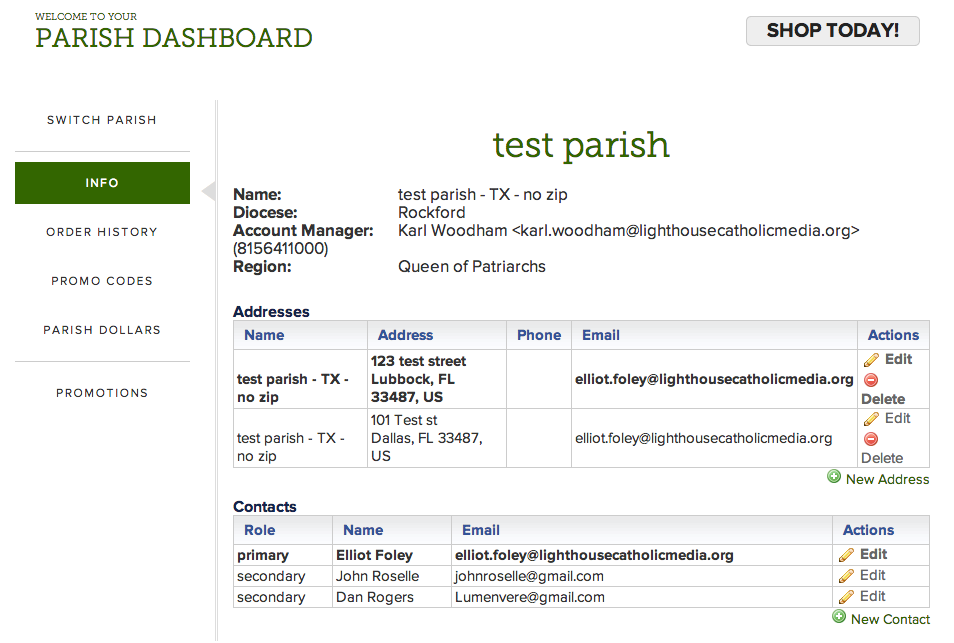Go to Order History in sidebar

pos(102,232)
